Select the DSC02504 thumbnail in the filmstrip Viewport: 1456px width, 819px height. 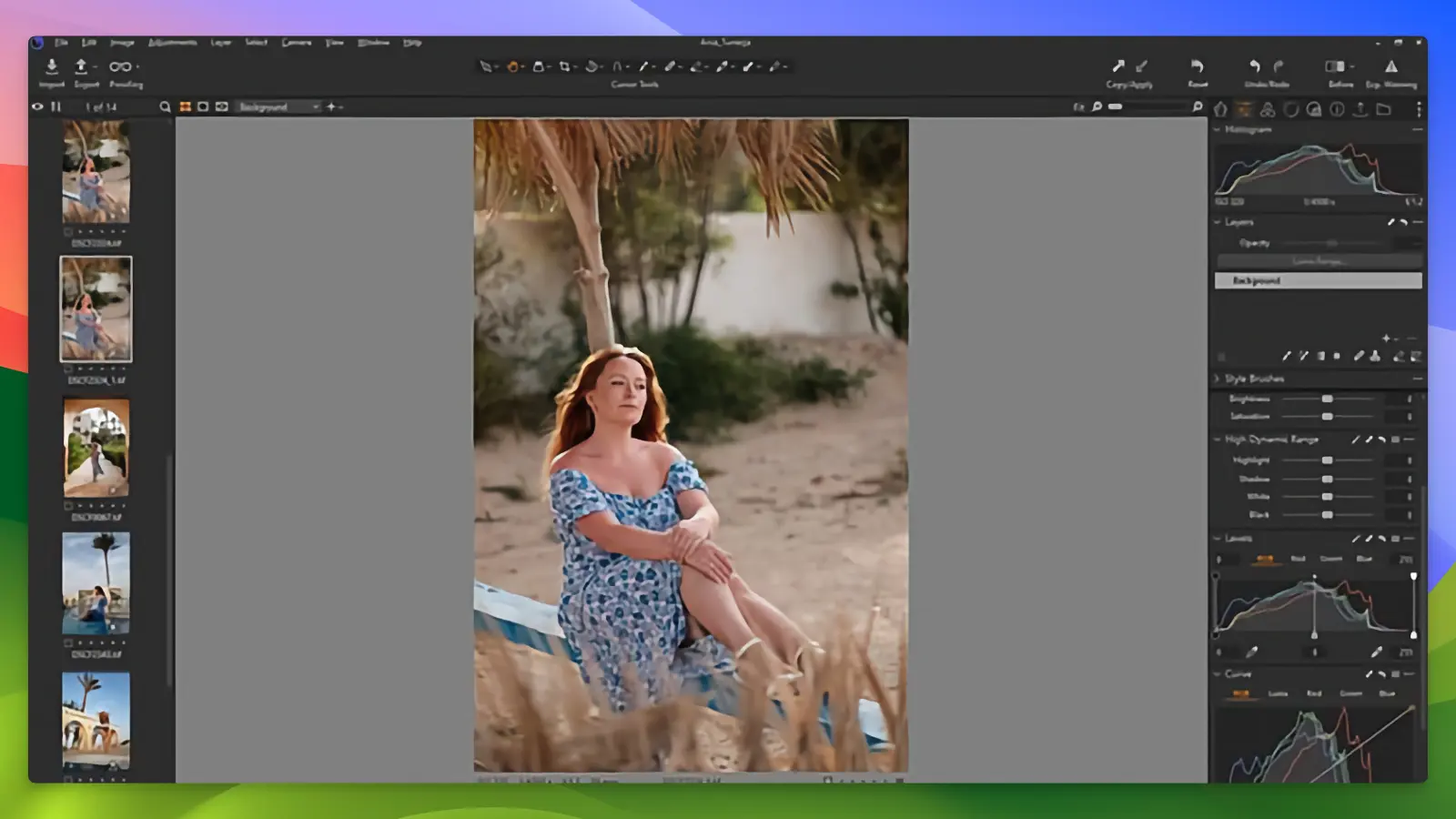(x=96, y=309)
